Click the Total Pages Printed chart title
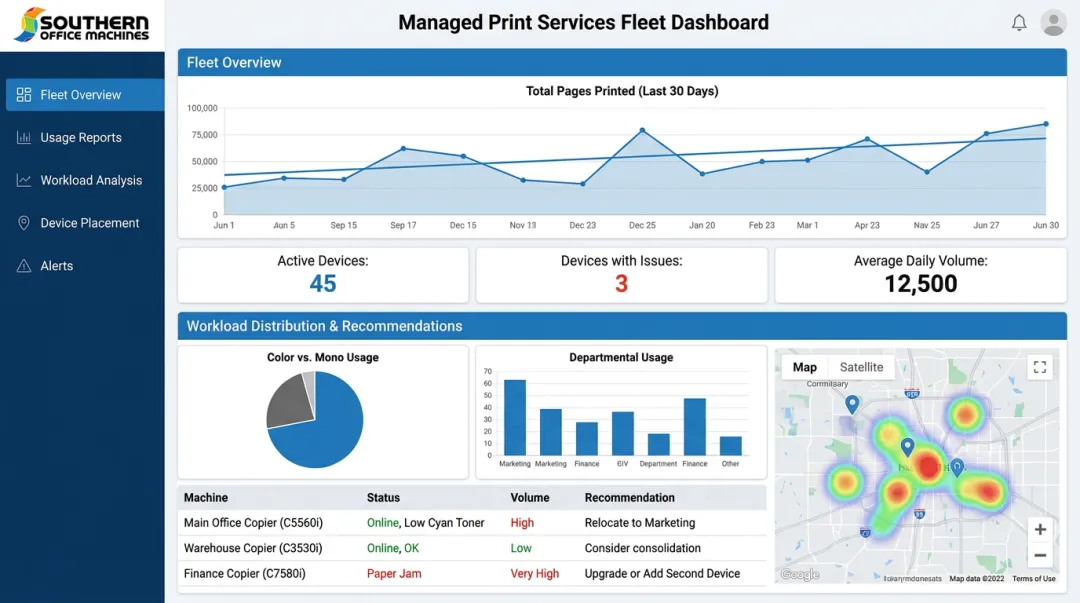The width and height of the screenshot is (1080, 603). (x=622, y=91)
